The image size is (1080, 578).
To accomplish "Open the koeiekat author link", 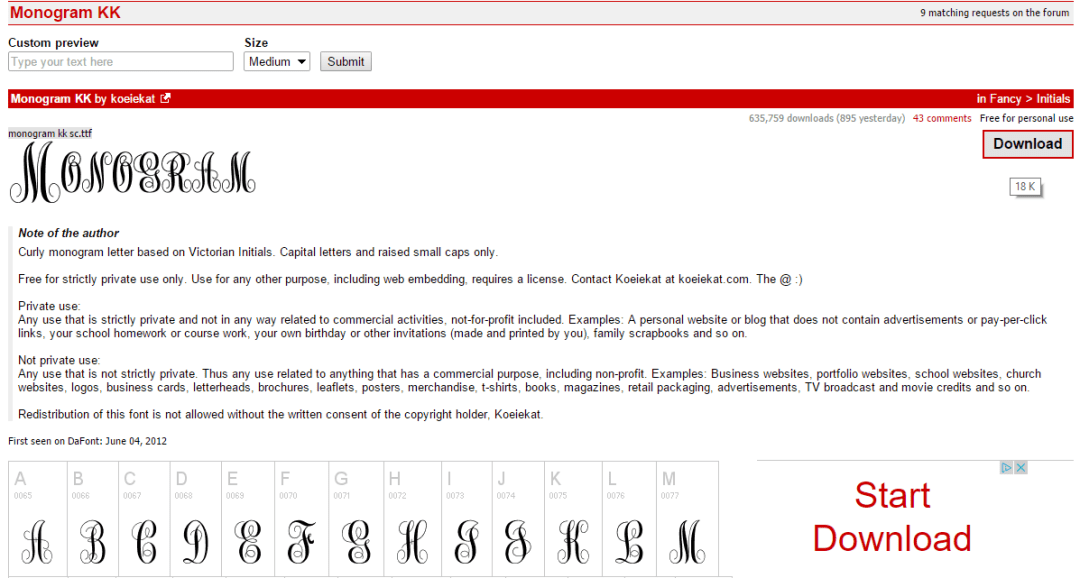I will pos(133,99).
